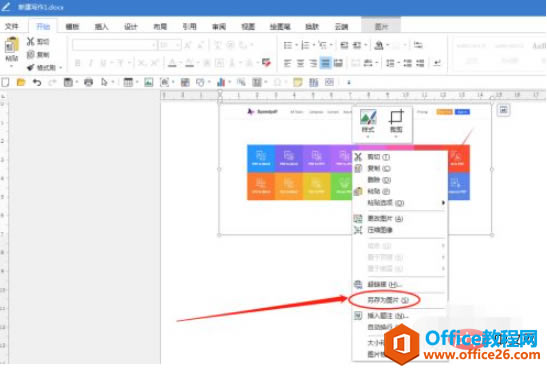Viewport: 547px width, 372px height.
Task: Switch to the Picture contextual tab
Action: (381, 27)
